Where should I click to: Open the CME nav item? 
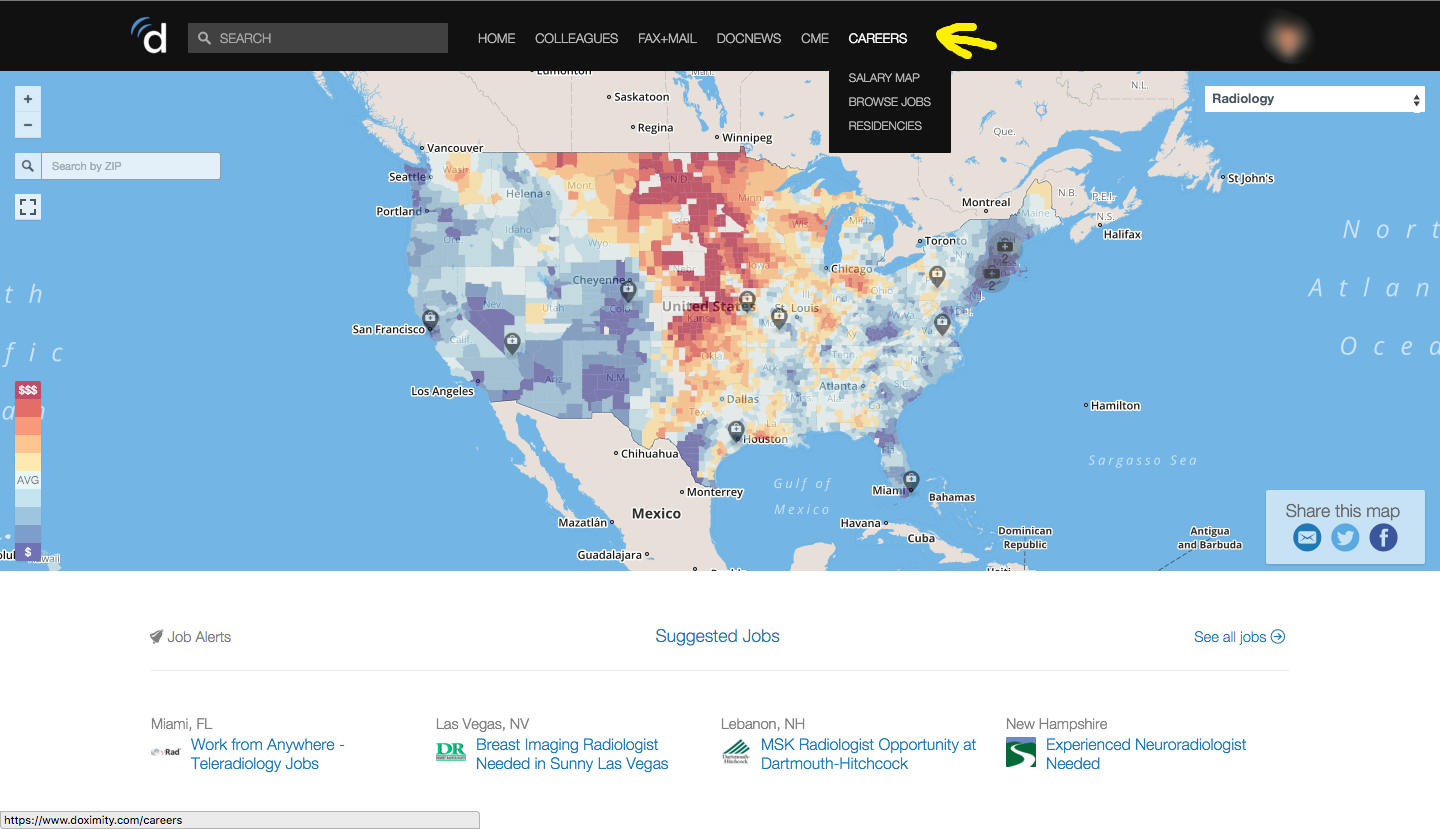click(815, 38)
